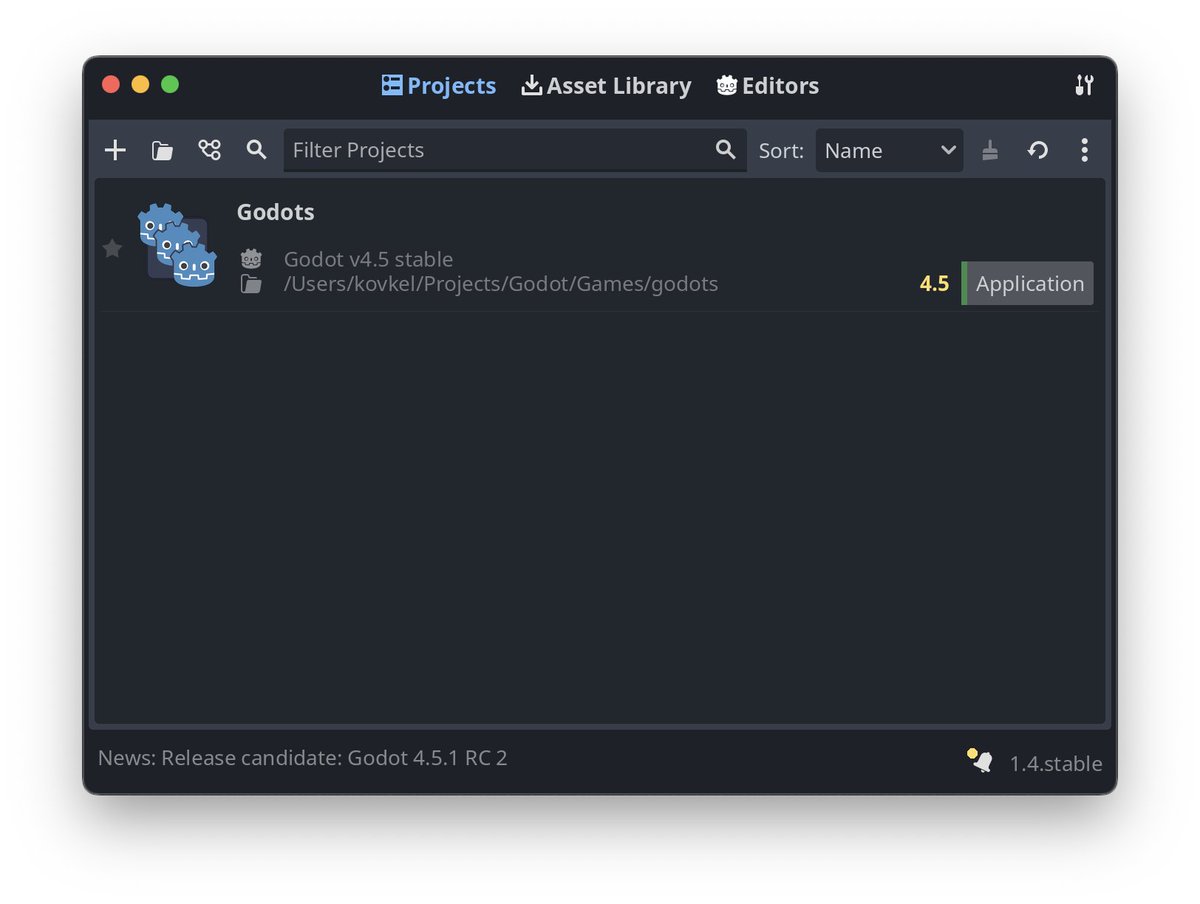This screenshot has height=904, width=1200.
Task: Click the Application tag button
Action: 1028,283
